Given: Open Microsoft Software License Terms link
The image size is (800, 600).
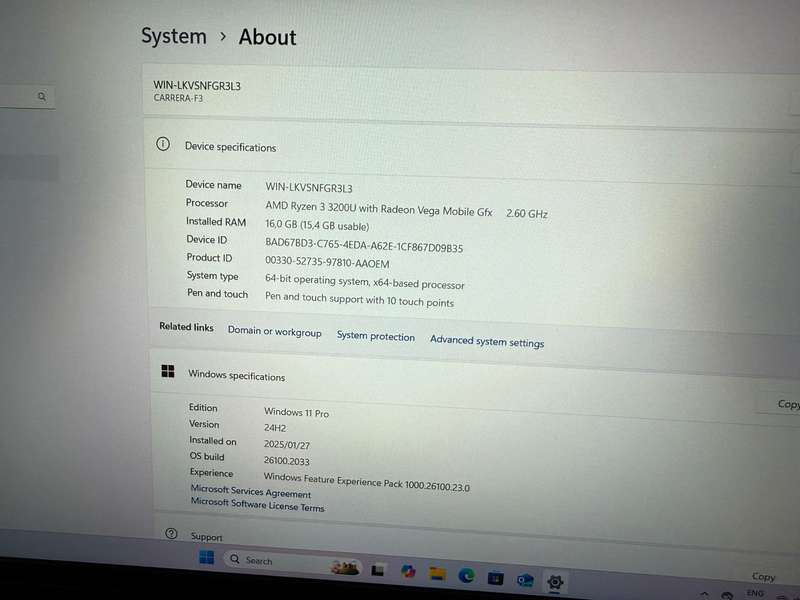Looking at the screenshot, I should (x=257, y=505).
